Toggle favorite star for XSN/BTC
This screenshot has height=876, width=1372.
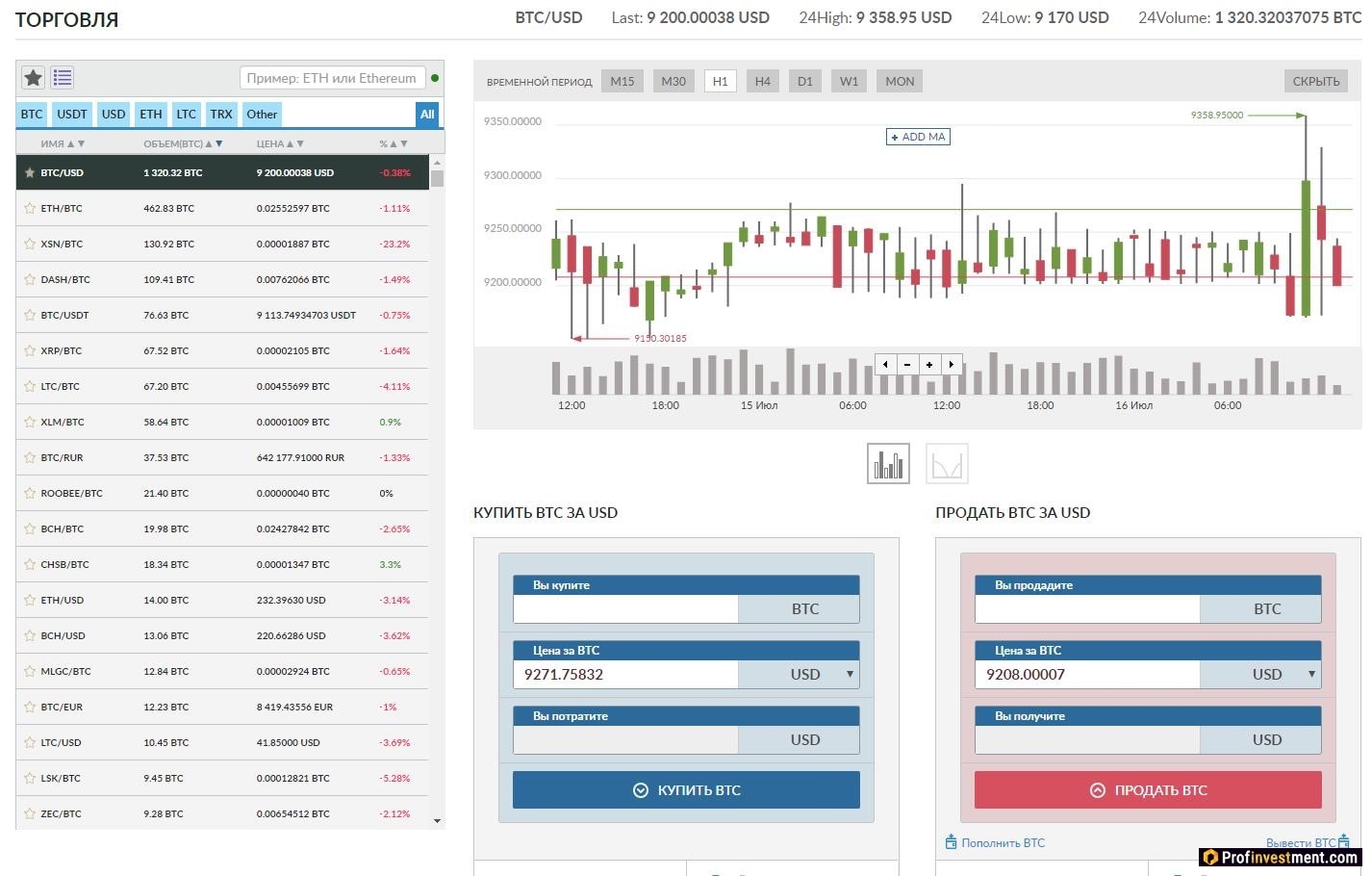coord(30,244)
